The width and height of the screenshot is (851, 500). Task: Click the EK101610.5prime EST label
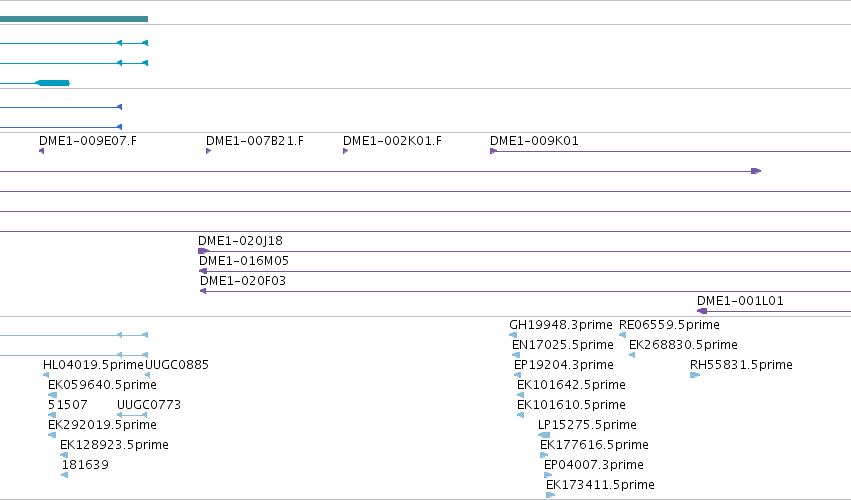pyautogui.click(x=571, y=406)
